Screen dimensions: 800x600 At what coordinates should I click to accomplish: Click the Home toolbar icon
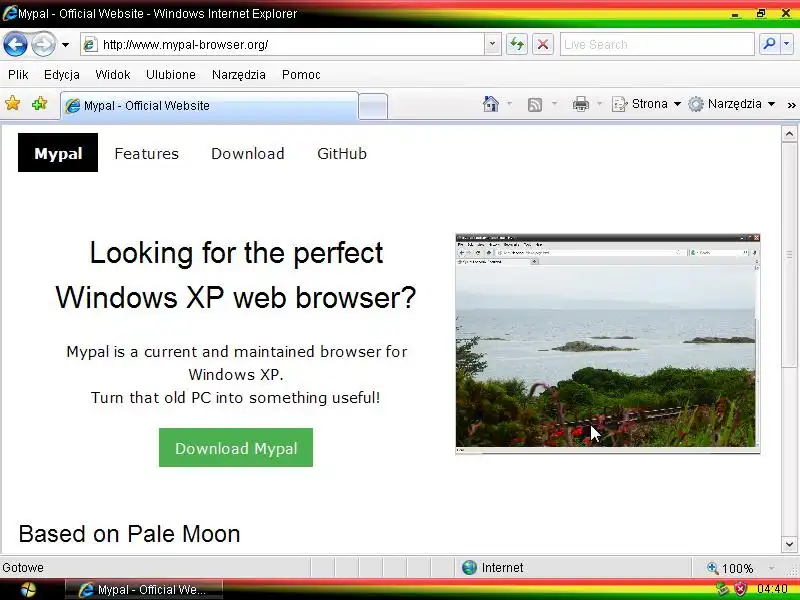click(x=490, y=104)
